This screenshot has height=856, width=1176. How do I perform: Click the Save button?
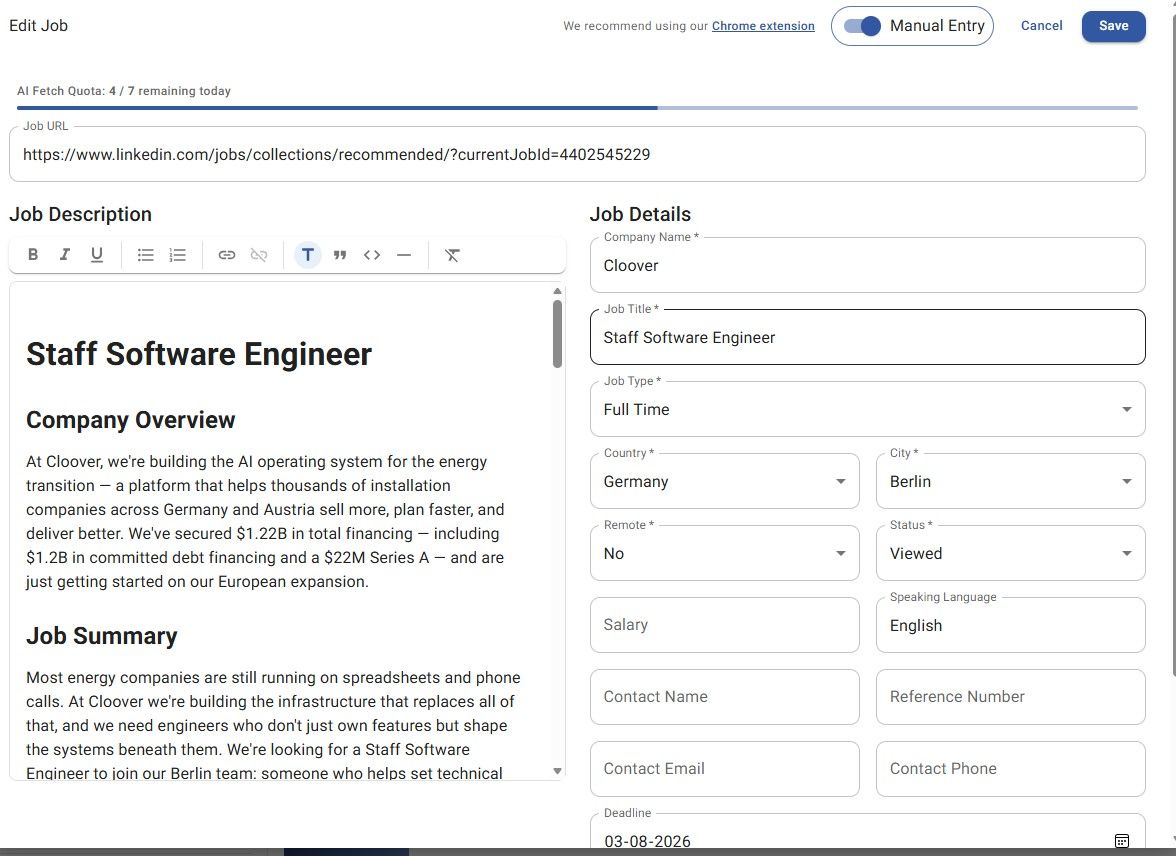(1113, 26)
